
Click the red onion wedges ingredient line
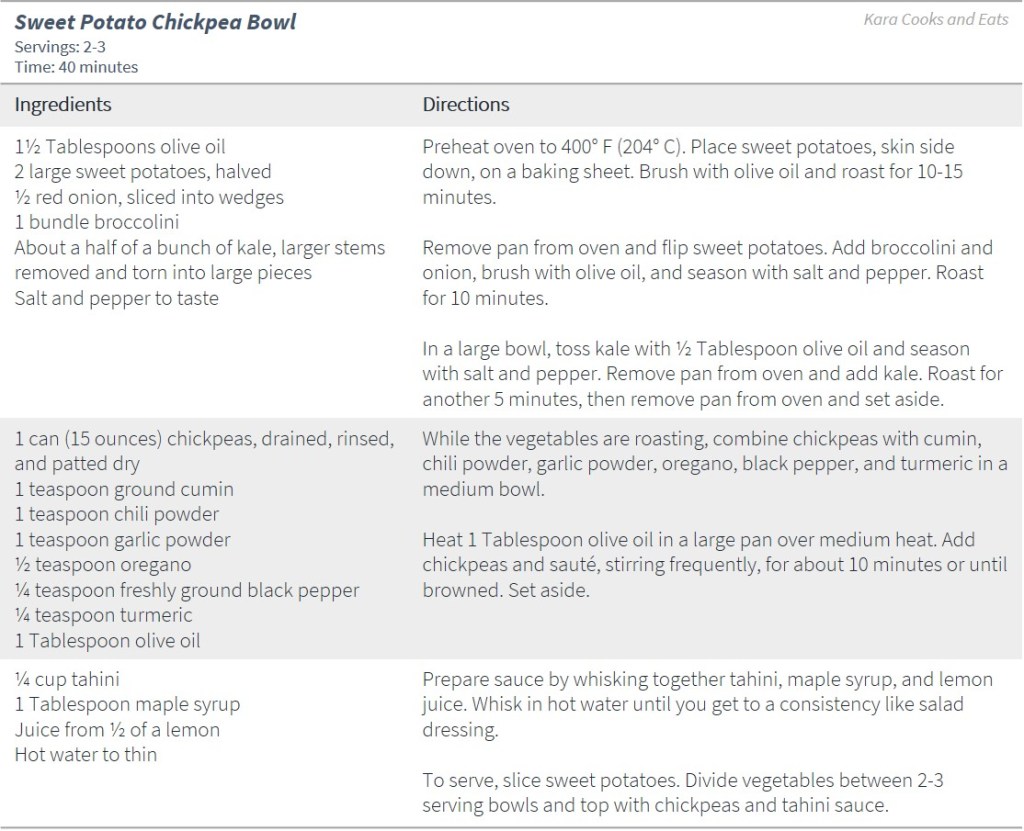(149, 197)
